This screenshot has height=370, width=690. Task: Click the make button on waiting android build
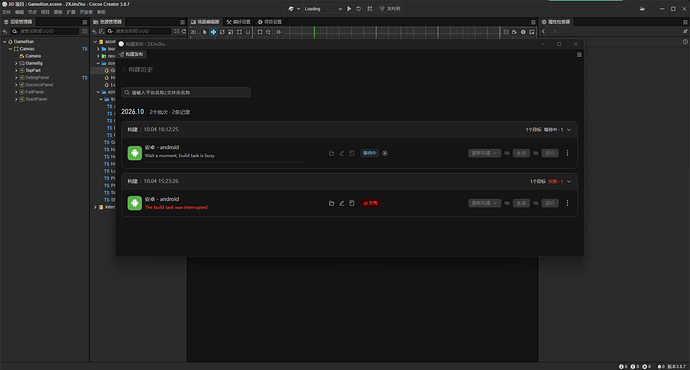521,153
